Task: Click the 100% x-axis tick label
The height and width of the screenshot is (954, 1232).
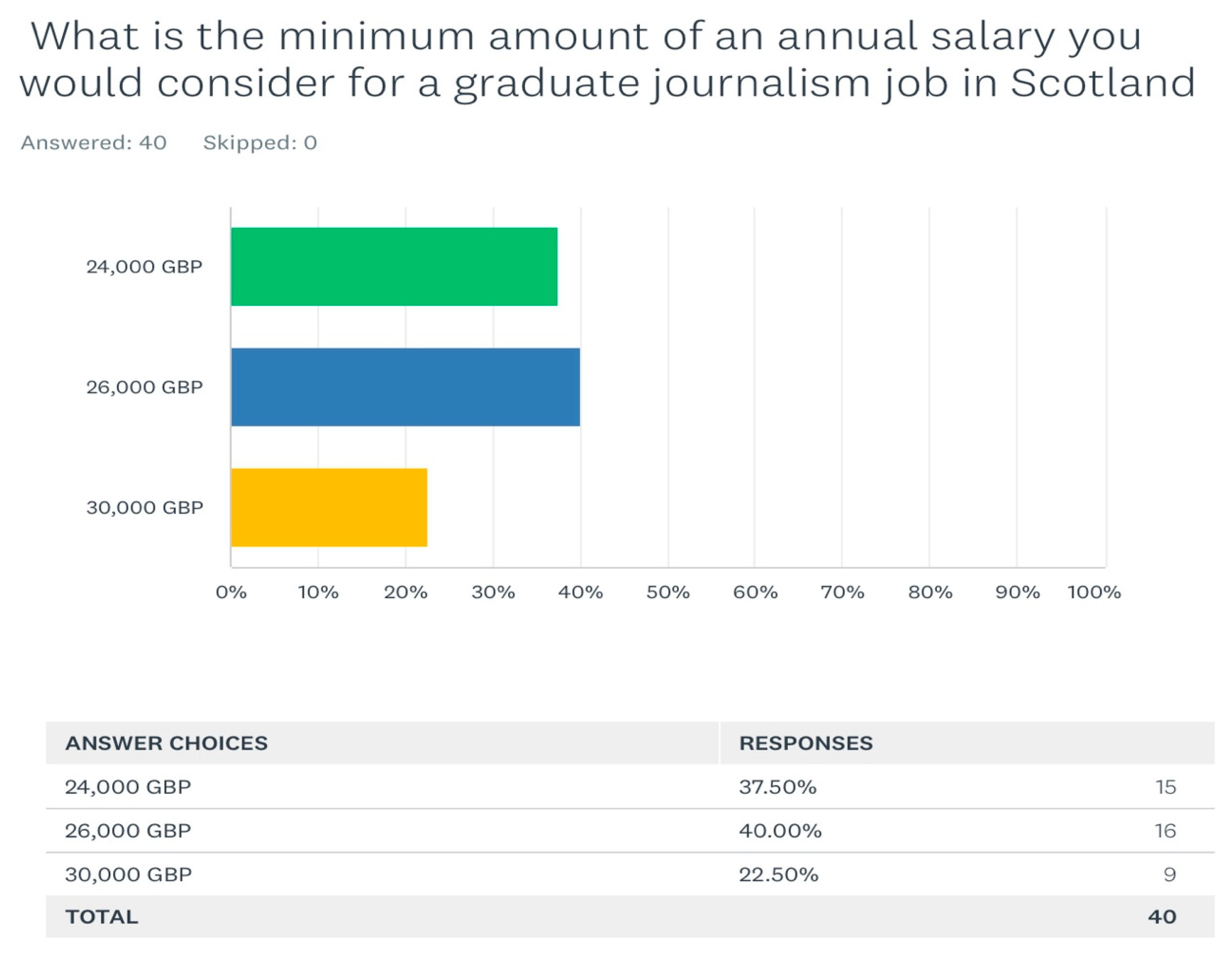Action: [1094, 592]
